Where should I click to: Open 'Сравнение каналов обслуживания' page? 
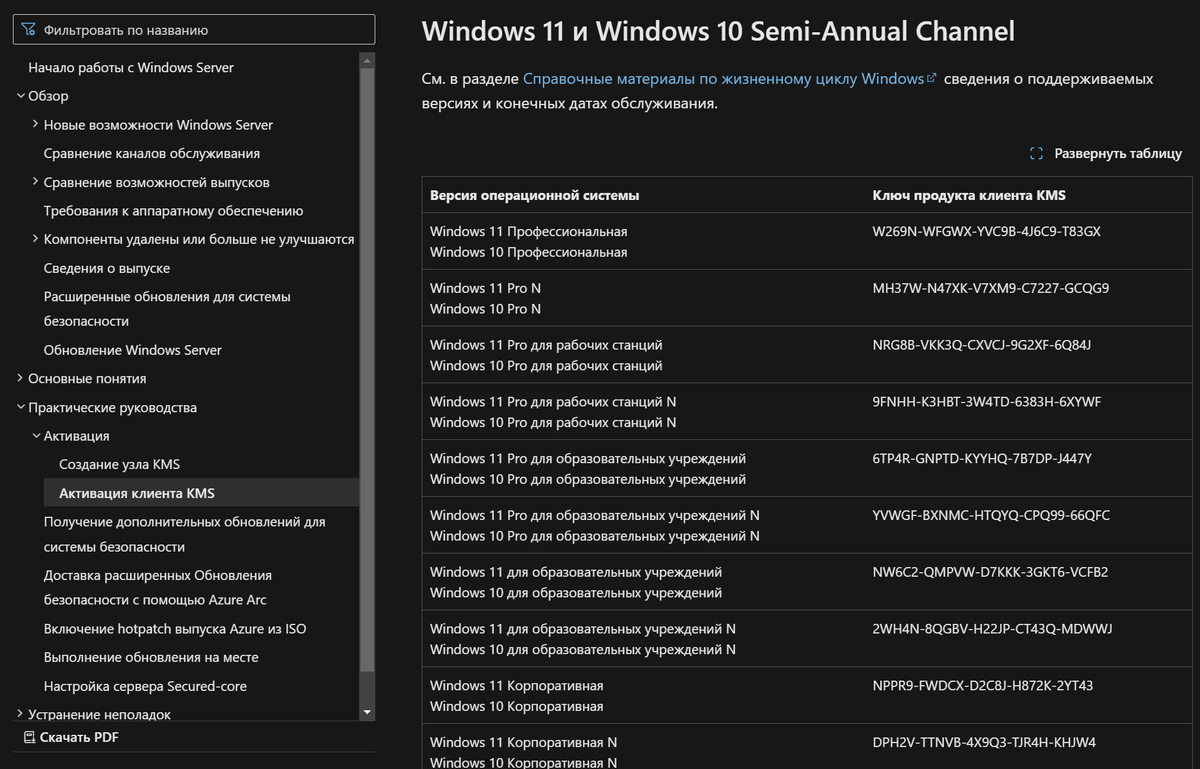(x=152, y=154)
